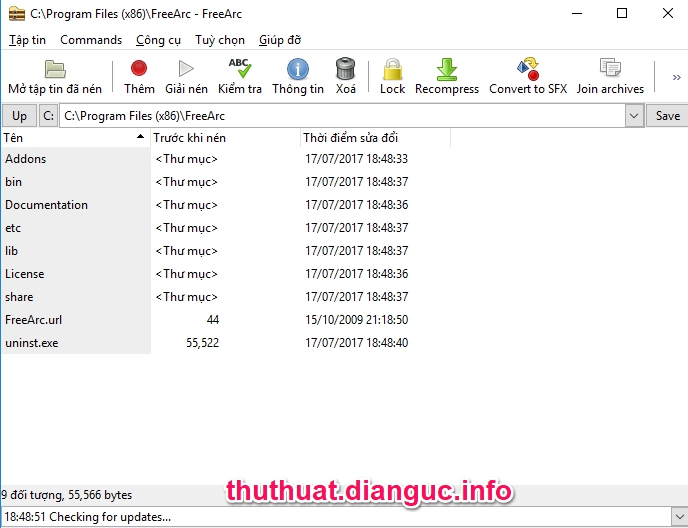Open the Tuỳ chọn menu
The height and width of the screenshot is (528, 688).
point(220,40)
